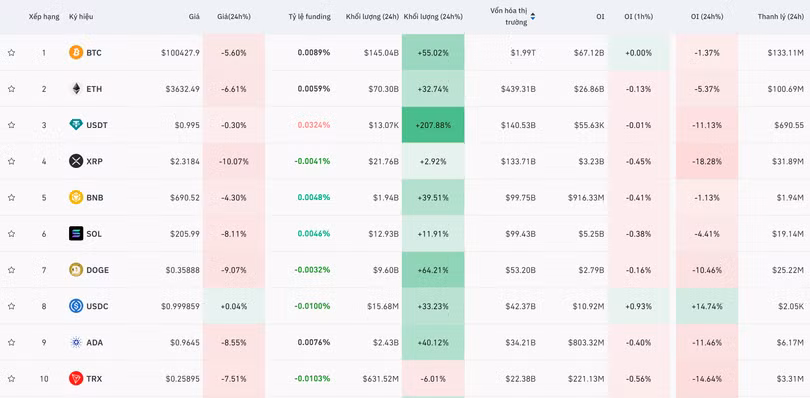Click TRX funding rate -0.0103%

pyautogui.click(x=312, y=378)
